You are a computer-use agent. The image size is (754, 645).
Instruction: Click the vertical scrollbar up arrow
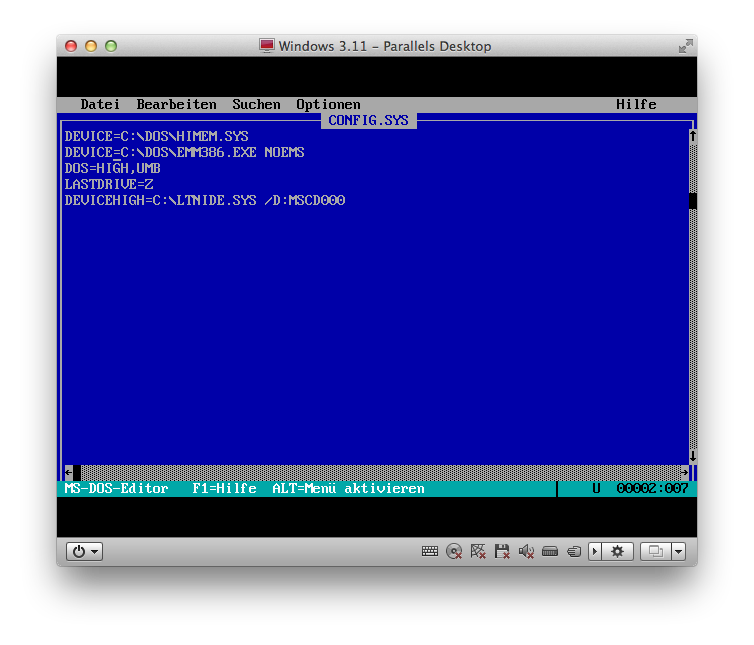(x=693, y=136)
